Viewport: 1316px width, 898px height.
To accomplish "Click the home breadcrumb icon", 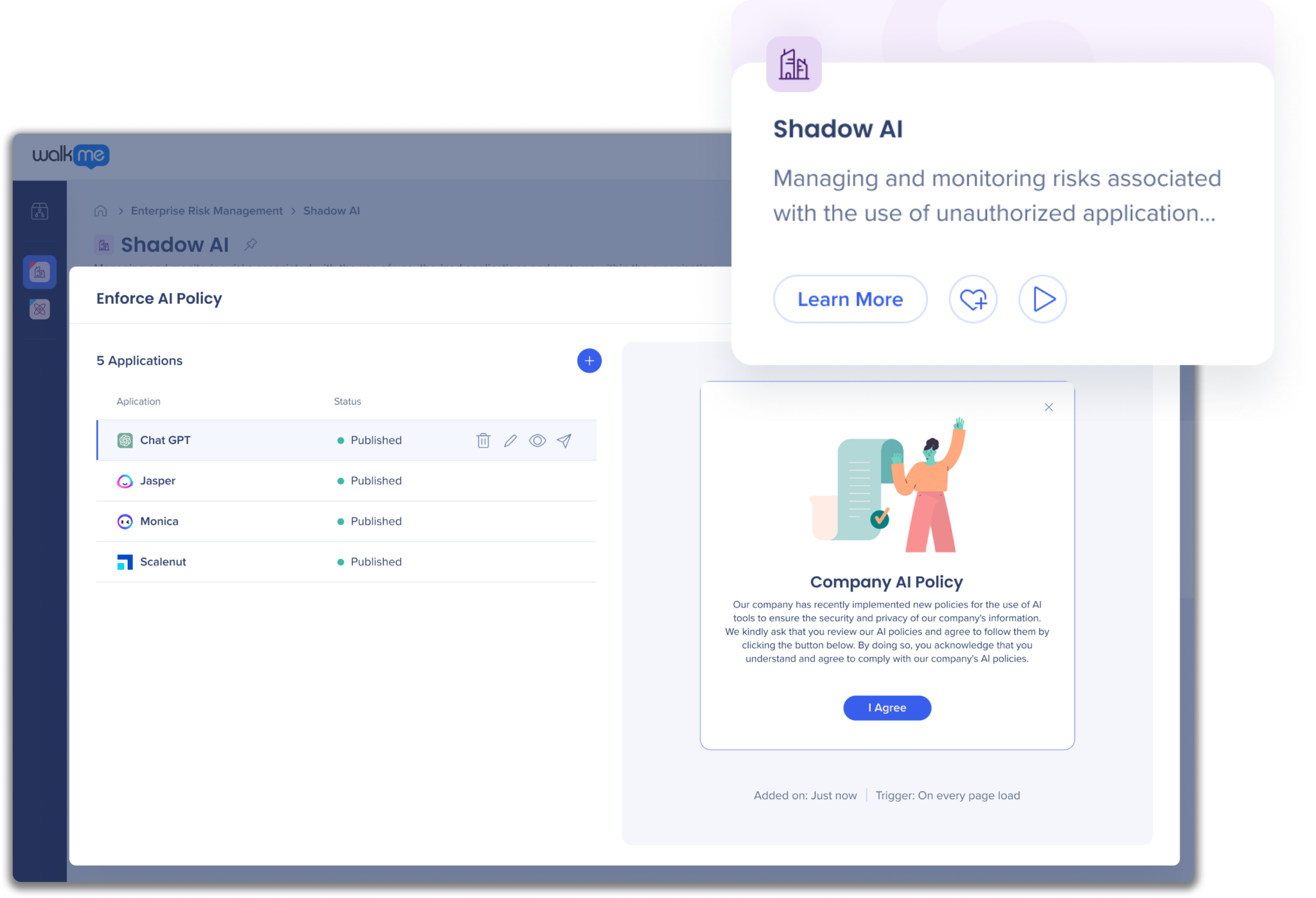I will (x=101, y=210).
